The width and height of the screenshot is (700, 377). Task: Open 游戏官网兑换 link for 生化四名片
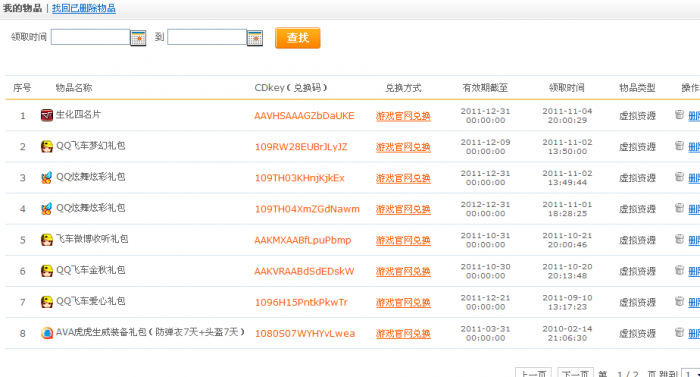(403, 116)
